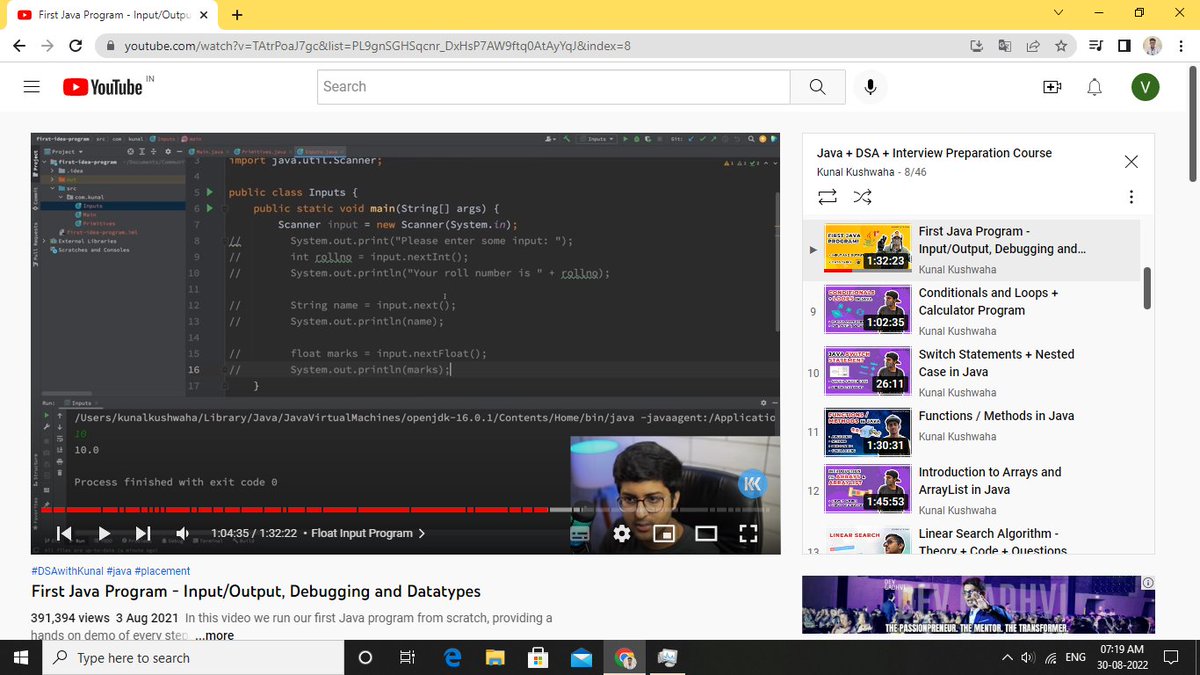Open the green V account avatar menu
Viewport: 1200px width, 675px height.
(1145, 87)
